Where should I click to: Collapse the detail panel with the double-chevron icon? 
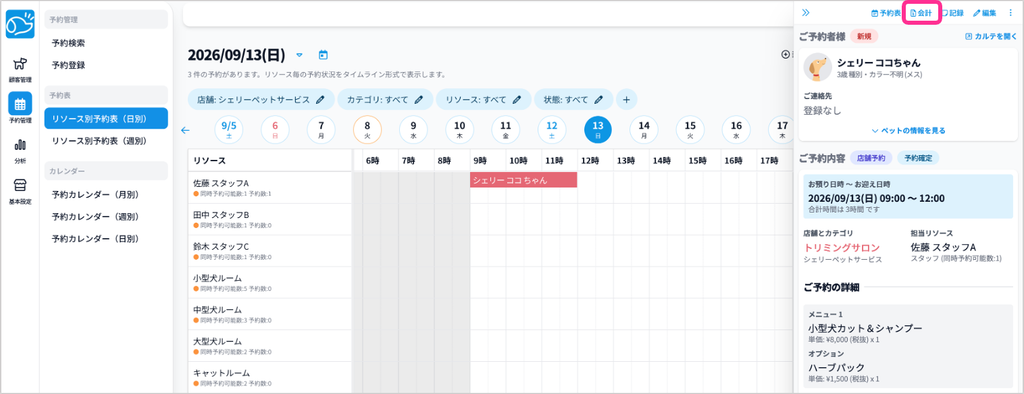(806, 12)
